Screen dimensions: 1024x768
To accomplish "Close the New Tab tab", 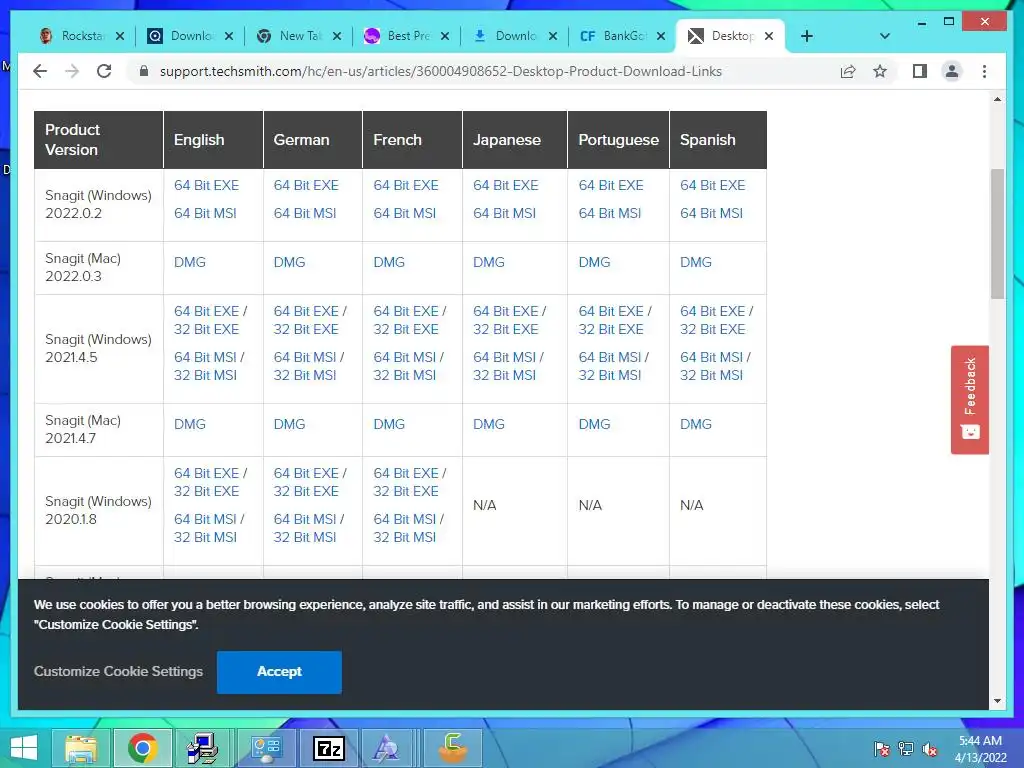I will 336,36.
